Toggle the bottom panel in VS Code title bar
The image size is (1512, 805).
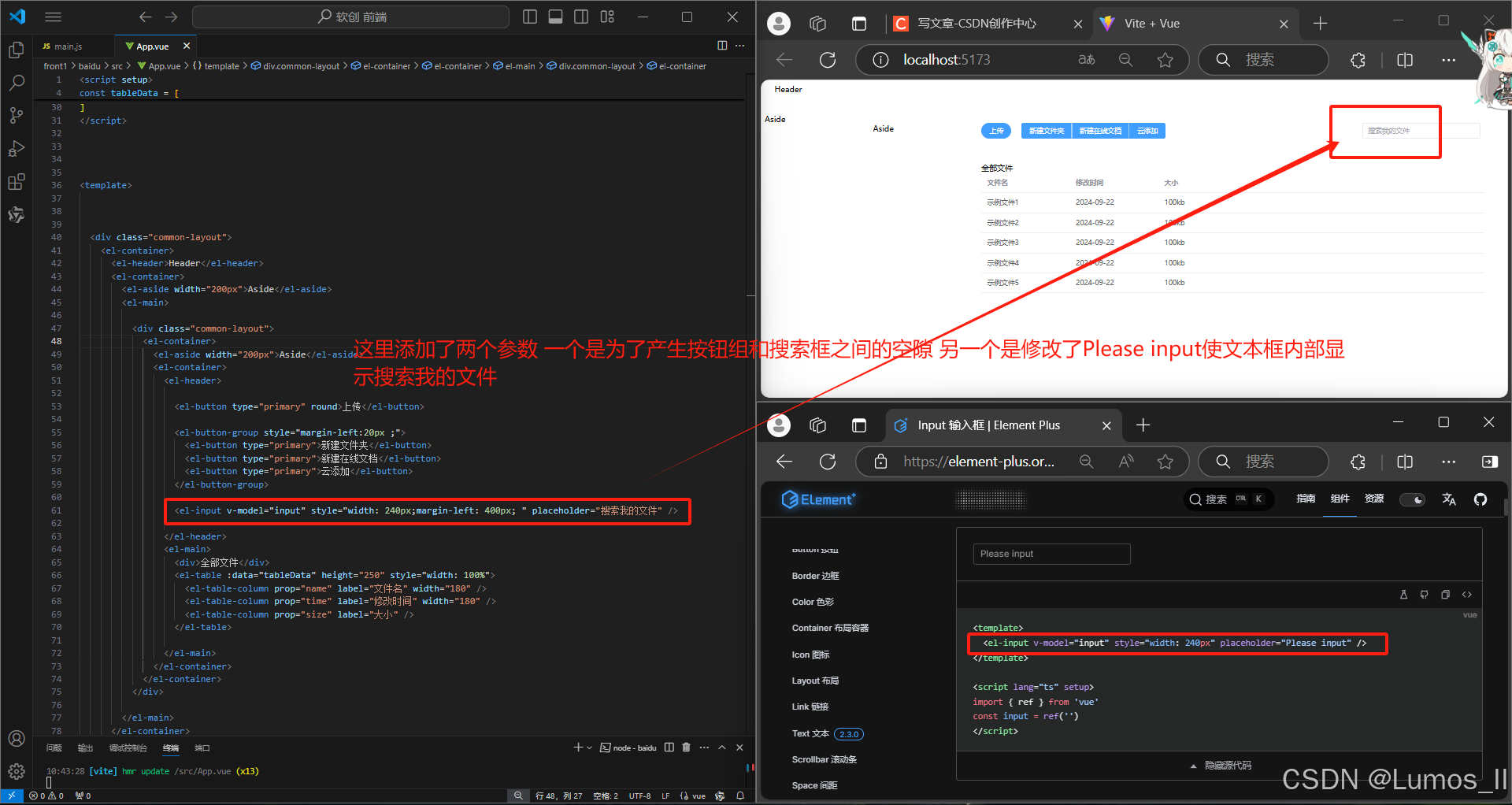[556, 17]
